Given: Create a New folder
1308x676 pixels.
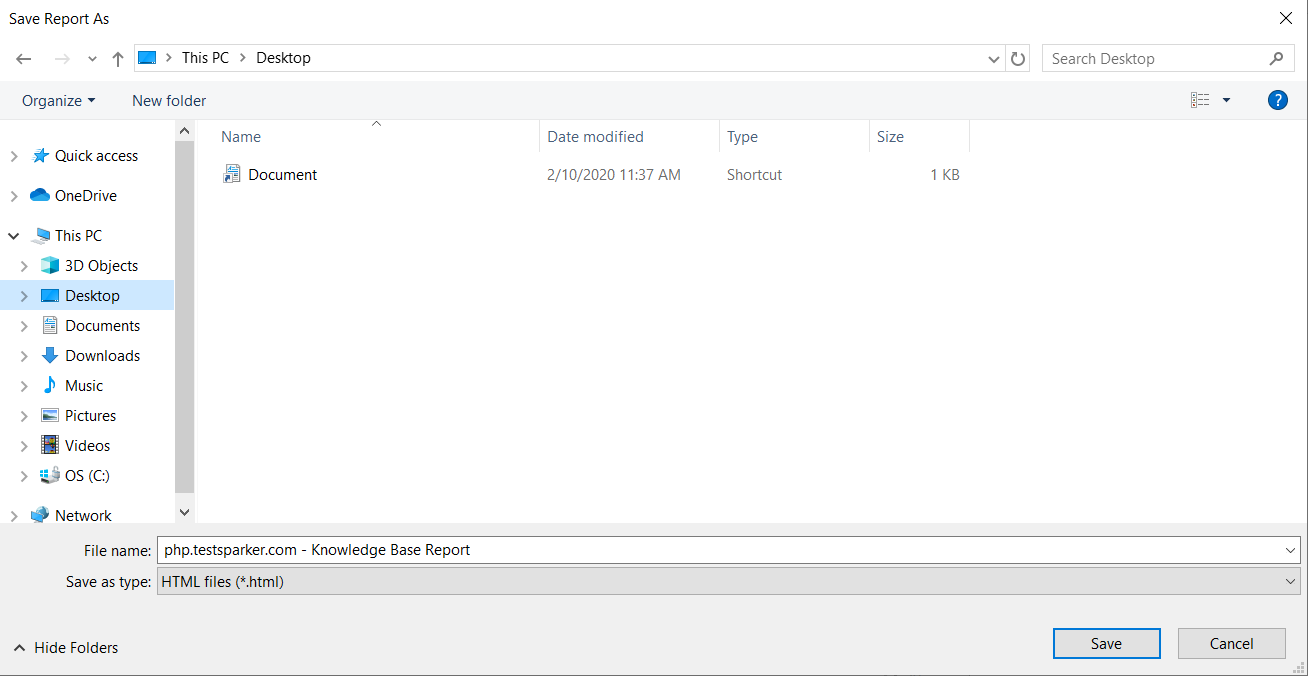Looking at the screenshot, I should tap(168, 100).
